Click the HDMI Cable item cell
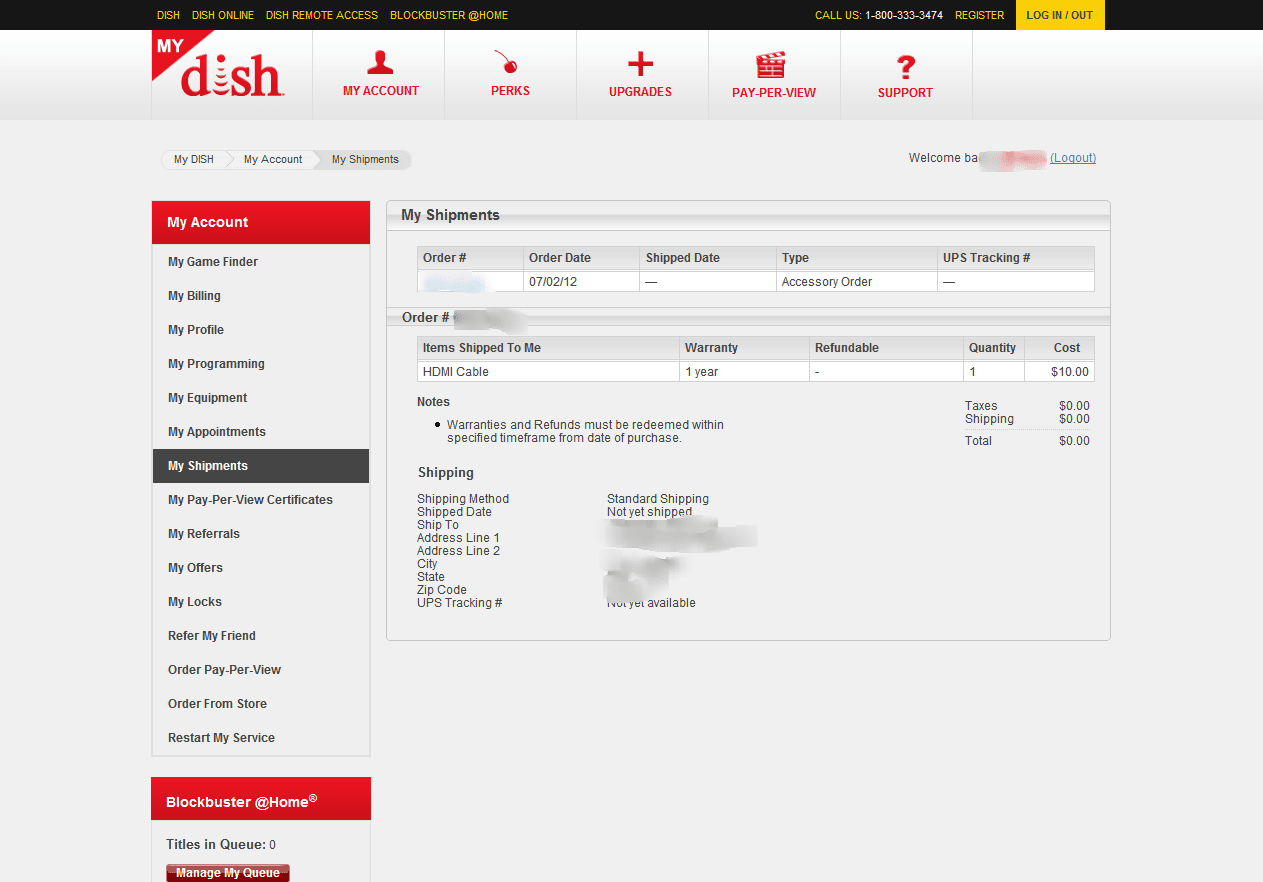 [x=548, y=372]
